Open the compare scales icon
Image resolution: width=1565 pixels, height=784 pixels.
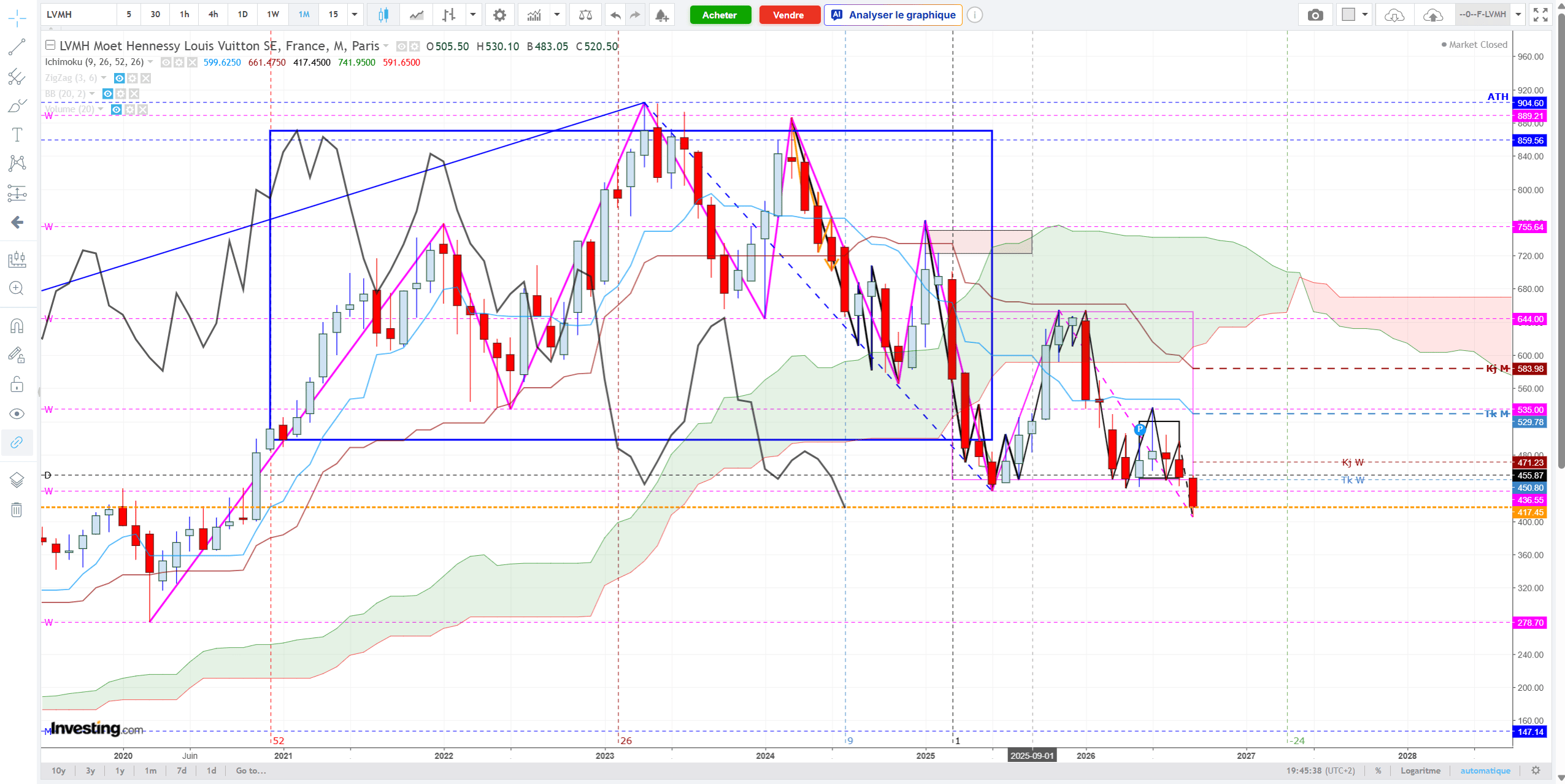pos(585,15)
